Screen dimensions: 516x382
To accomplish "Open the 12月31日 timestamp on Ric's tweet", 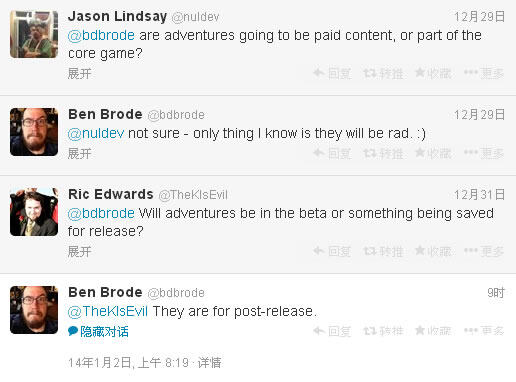I will point(480,195).
